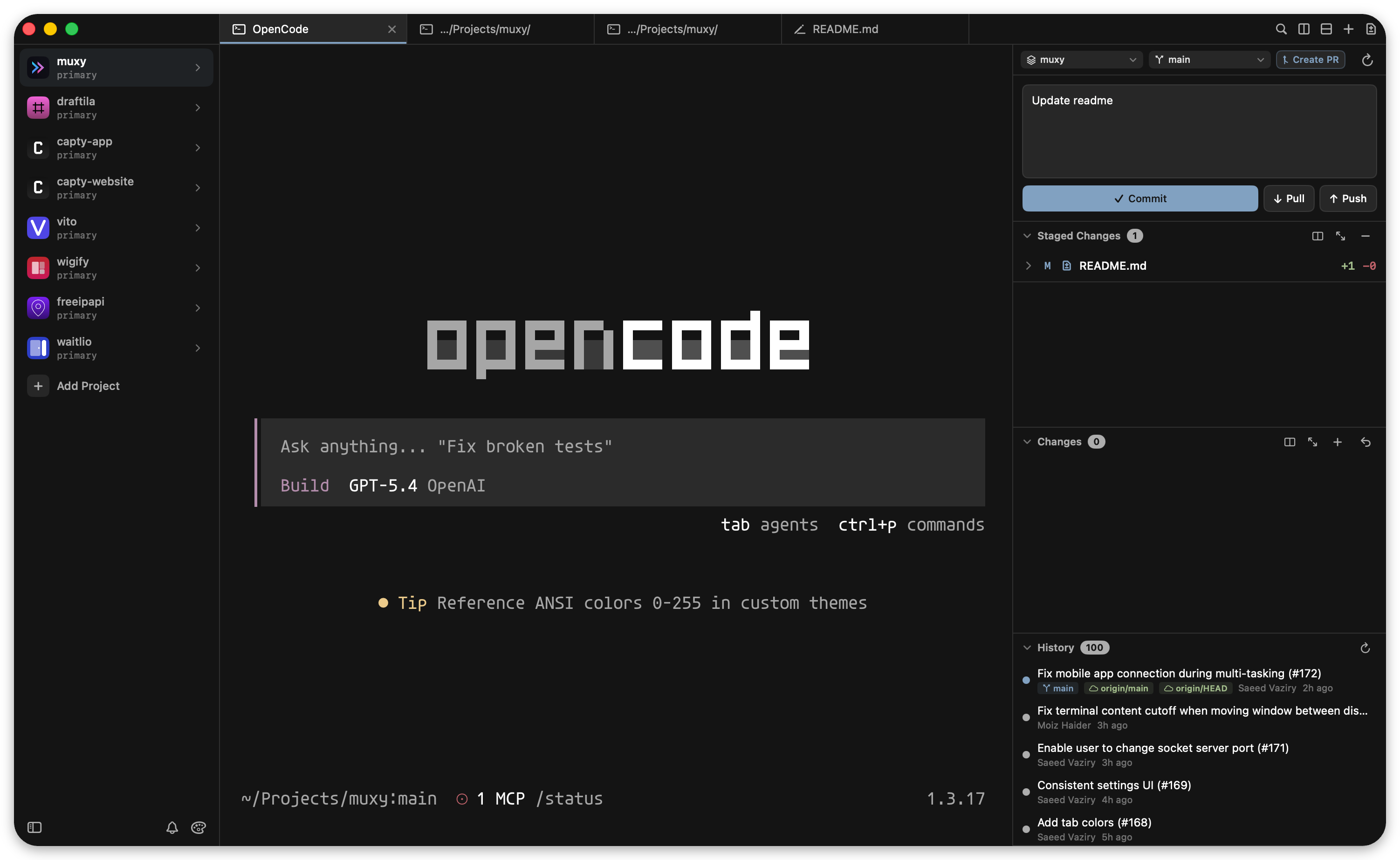Click the wigify project icon

coord(38,268)
